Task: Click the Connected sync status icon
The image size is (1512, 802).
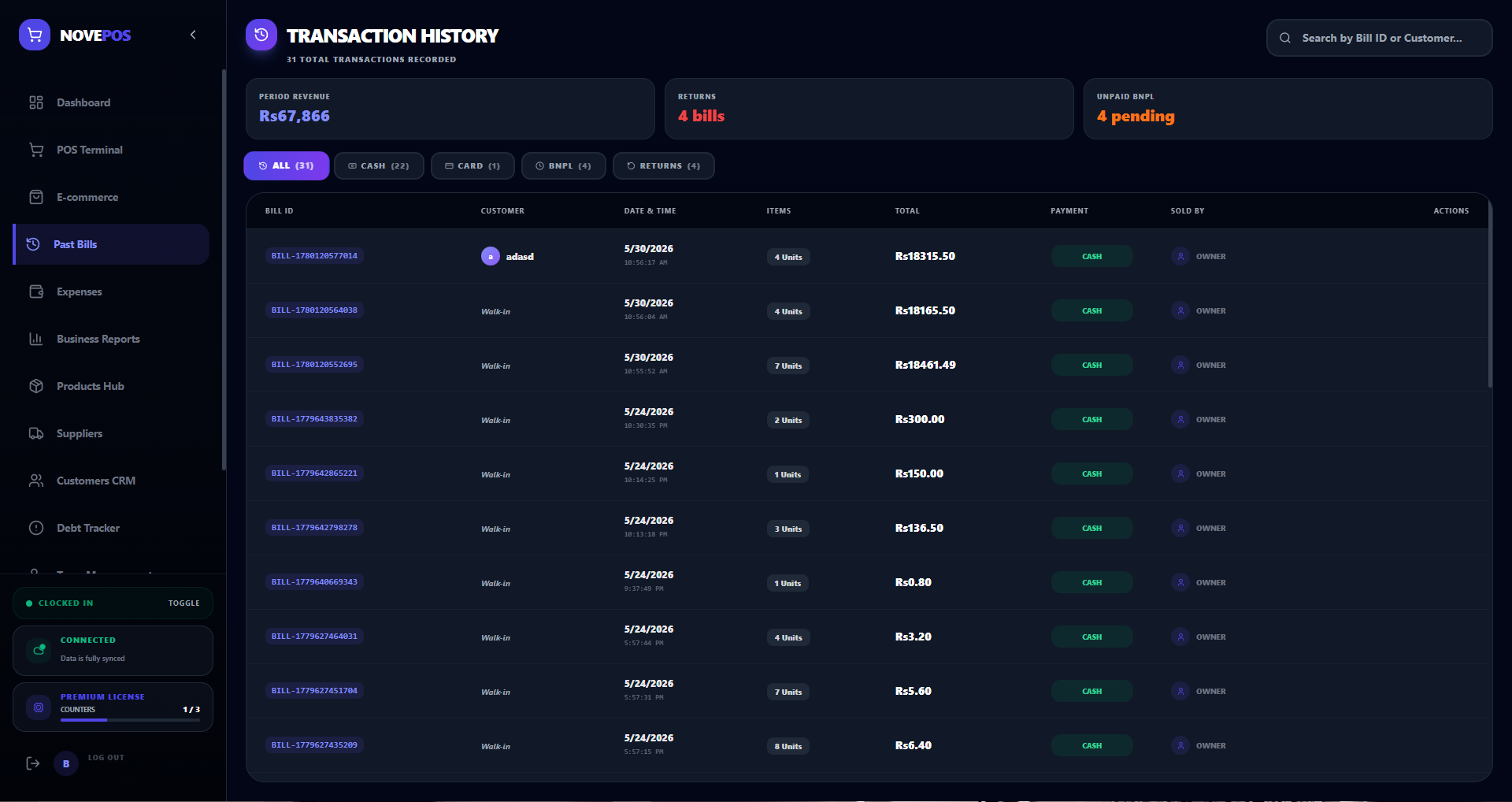Action: click(x=39, y=650)
